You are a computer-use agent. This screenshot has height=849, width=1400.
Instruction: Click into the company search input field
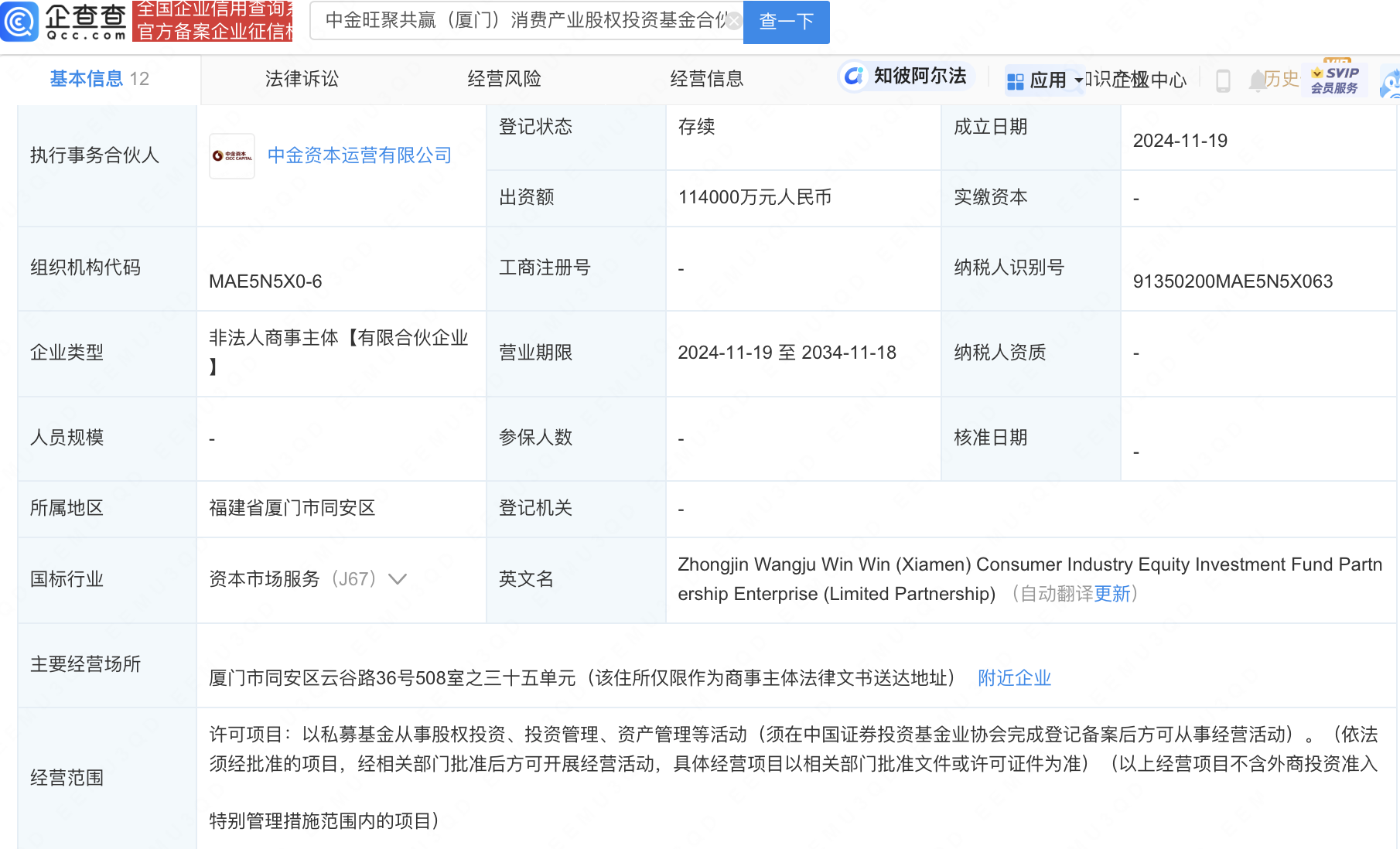[522, 21]
